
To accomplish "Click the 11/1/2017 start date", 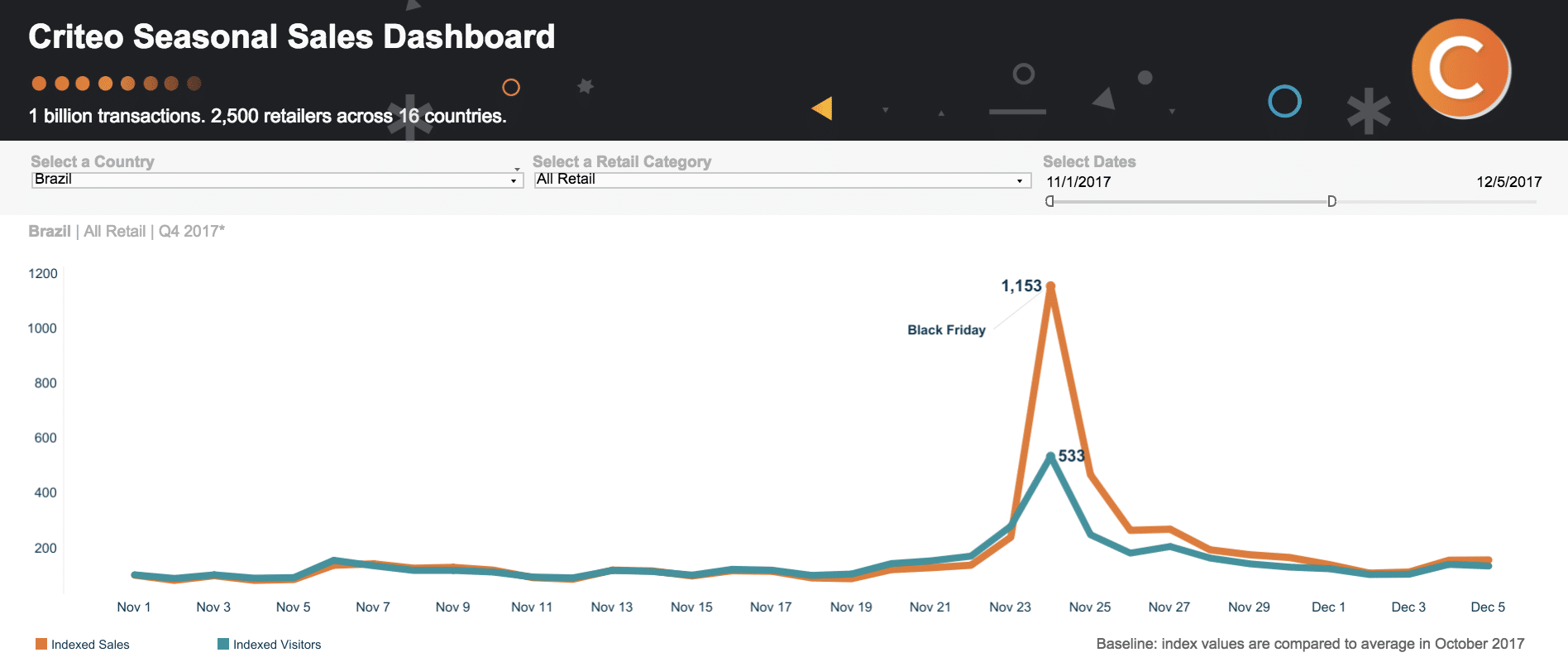I will 1078,182.
